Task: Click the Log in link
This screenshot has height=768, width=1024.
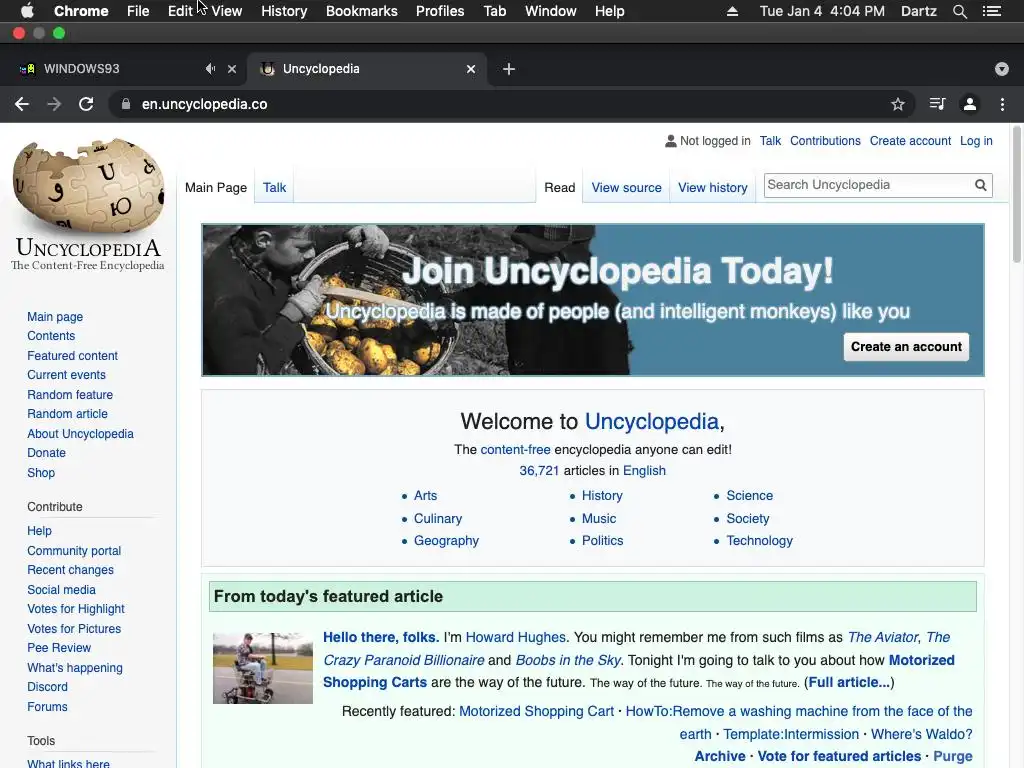Action: tap(976, 141)
